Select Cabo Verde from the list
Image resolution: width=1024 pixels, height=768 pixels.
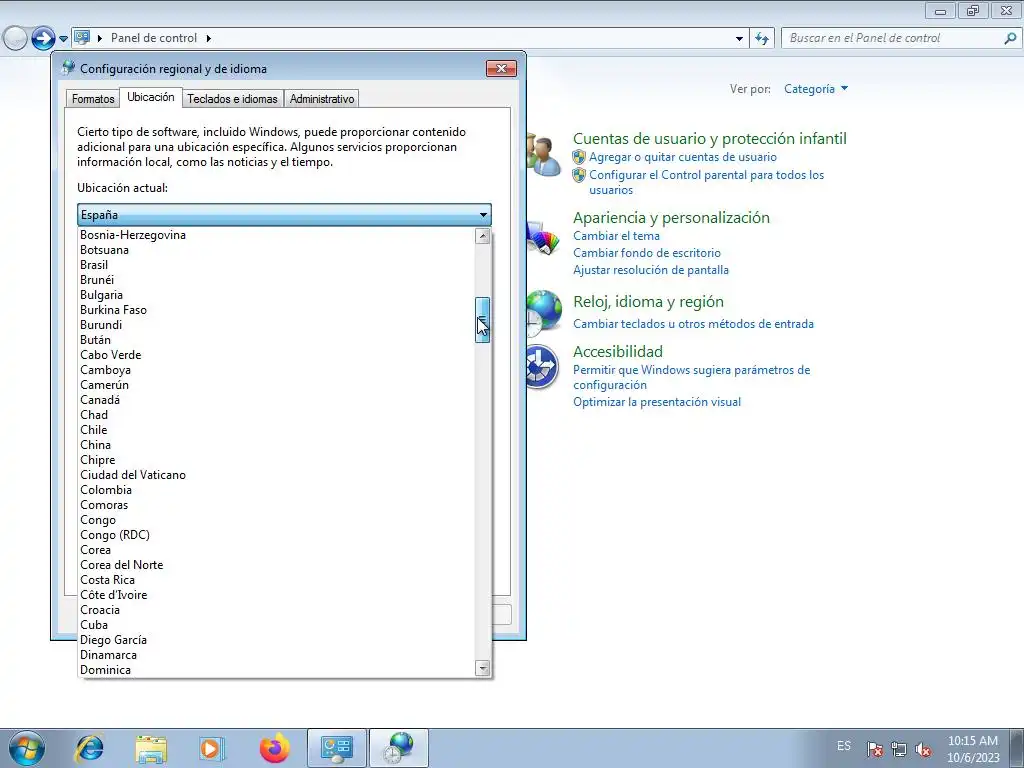[x=276, y=355]
